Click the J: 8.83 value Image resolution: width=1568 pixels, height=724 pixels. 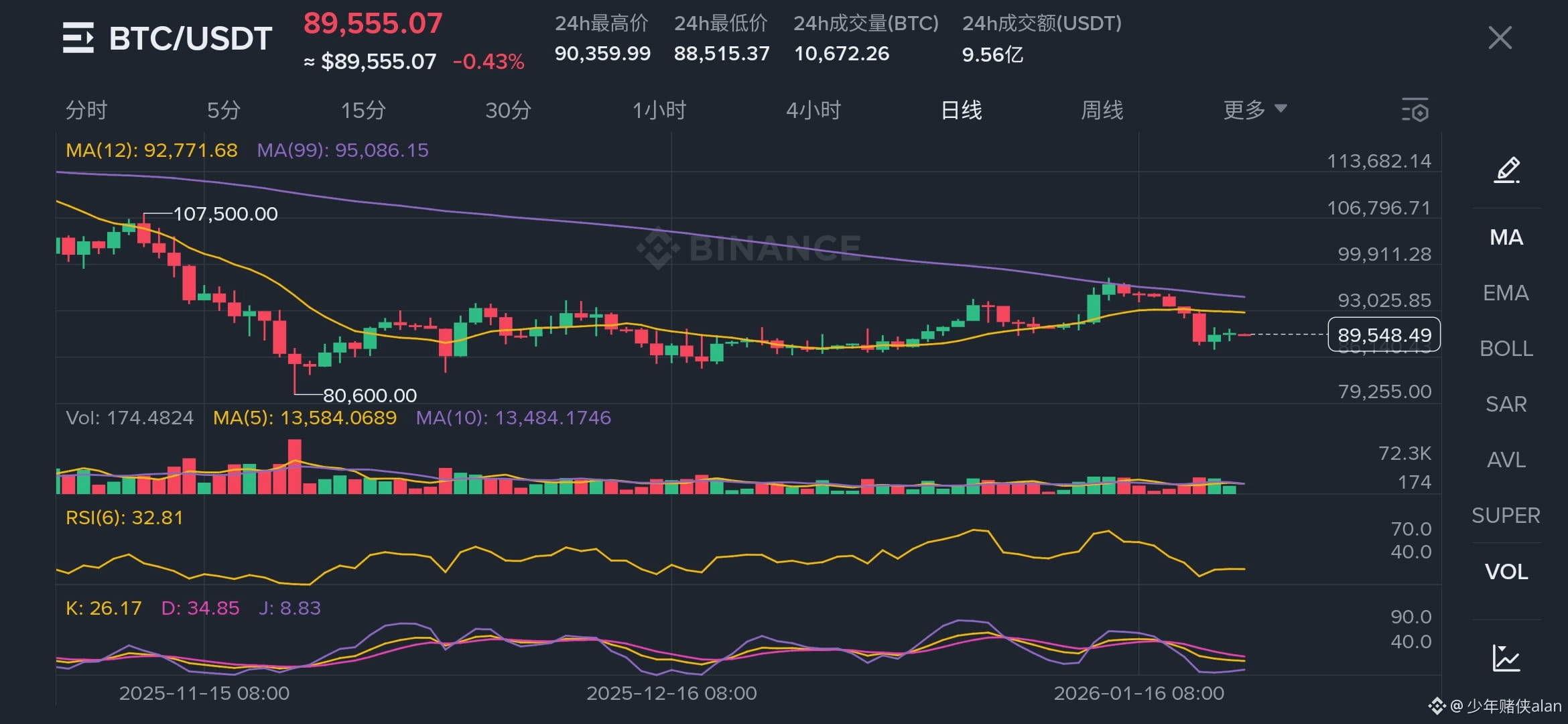289,608
